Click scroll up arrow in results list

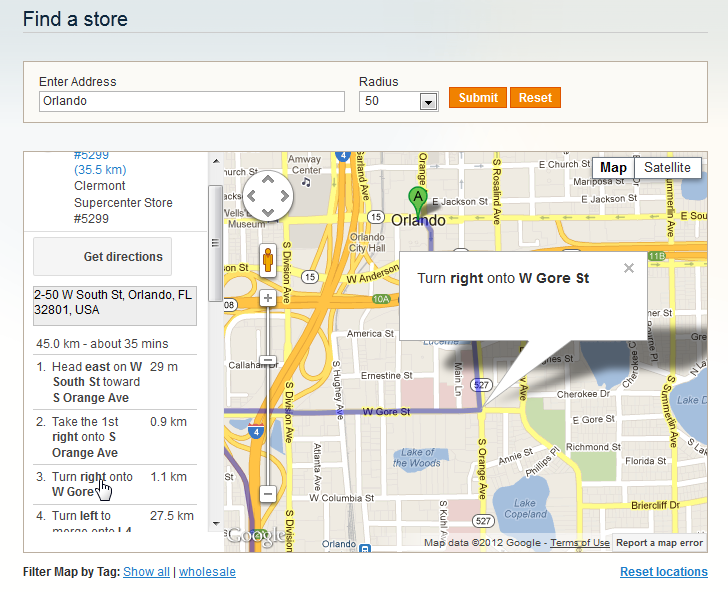(x=216, y=161)
